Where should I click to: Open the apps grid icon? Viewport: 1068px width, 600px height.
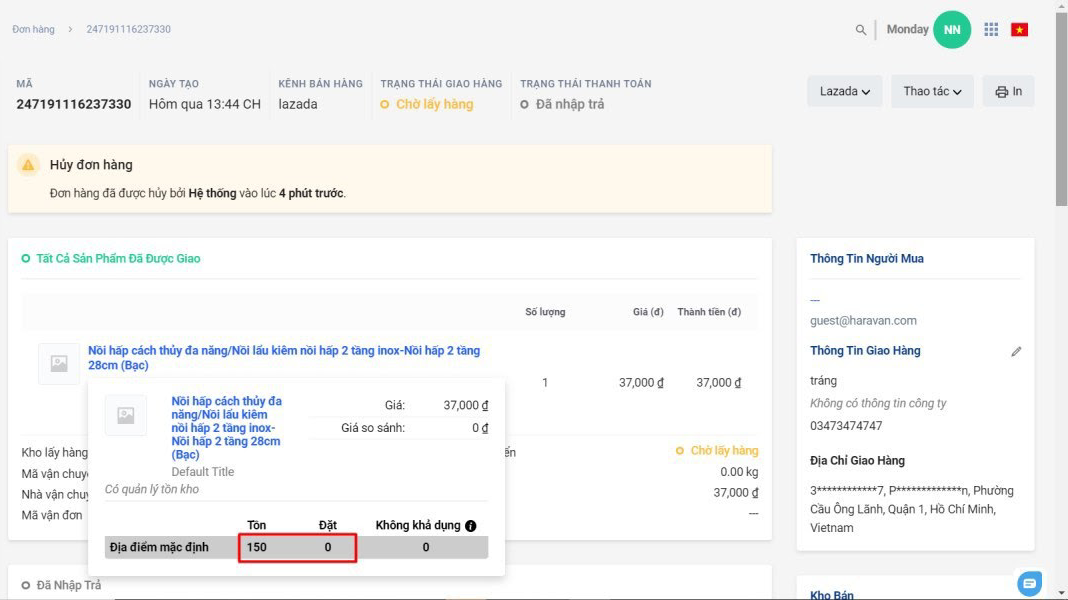991,30
